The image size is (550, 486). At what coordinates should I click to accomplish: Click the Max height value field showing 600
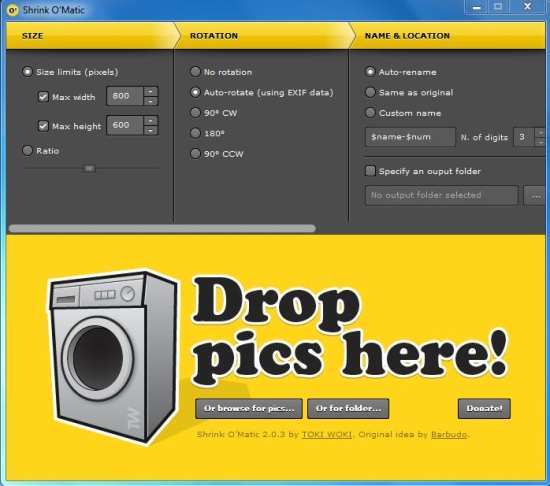[125, 125]
